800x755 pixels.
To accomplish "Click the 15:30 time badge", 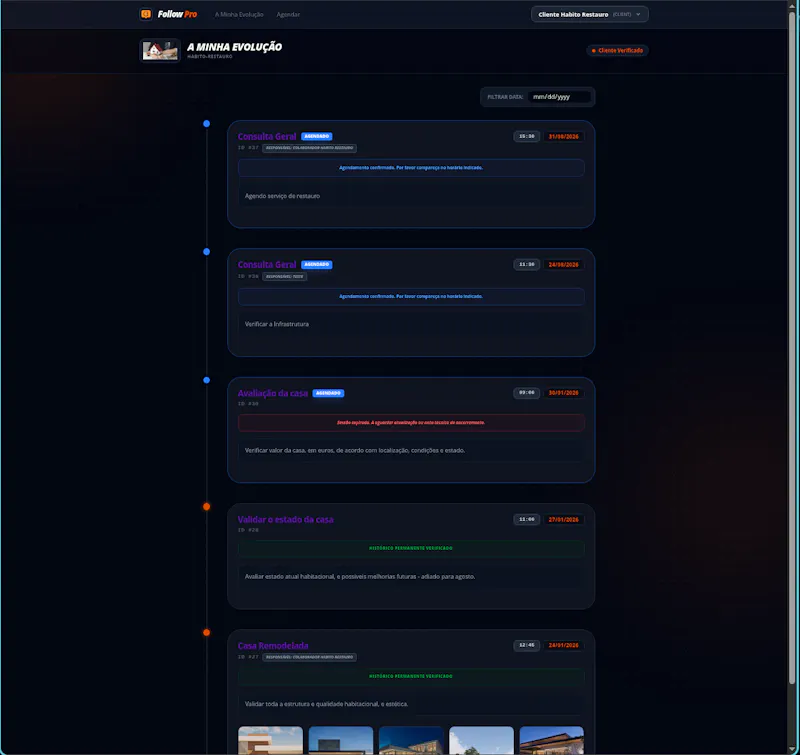I will pyautogui.click(x=527, y=136).
